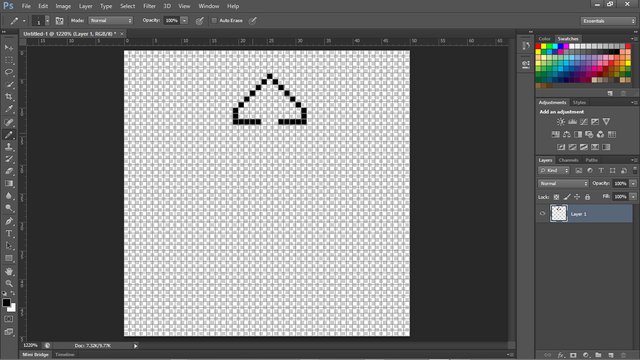Viewport: 640px width, 360px height.
Task: Toggle Lock all for the layer
Action: pyautogui.click(x=587, y=197)
